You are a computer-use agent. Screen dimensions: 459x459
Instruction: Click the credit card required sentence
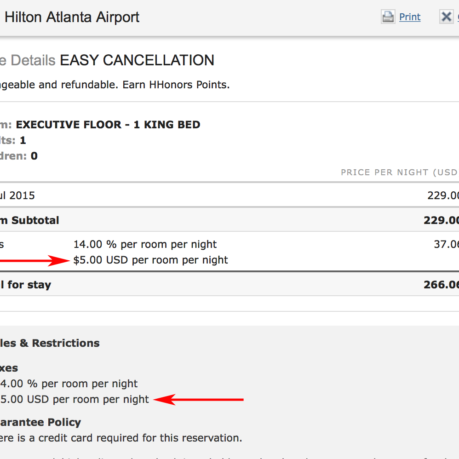[121, 438]
